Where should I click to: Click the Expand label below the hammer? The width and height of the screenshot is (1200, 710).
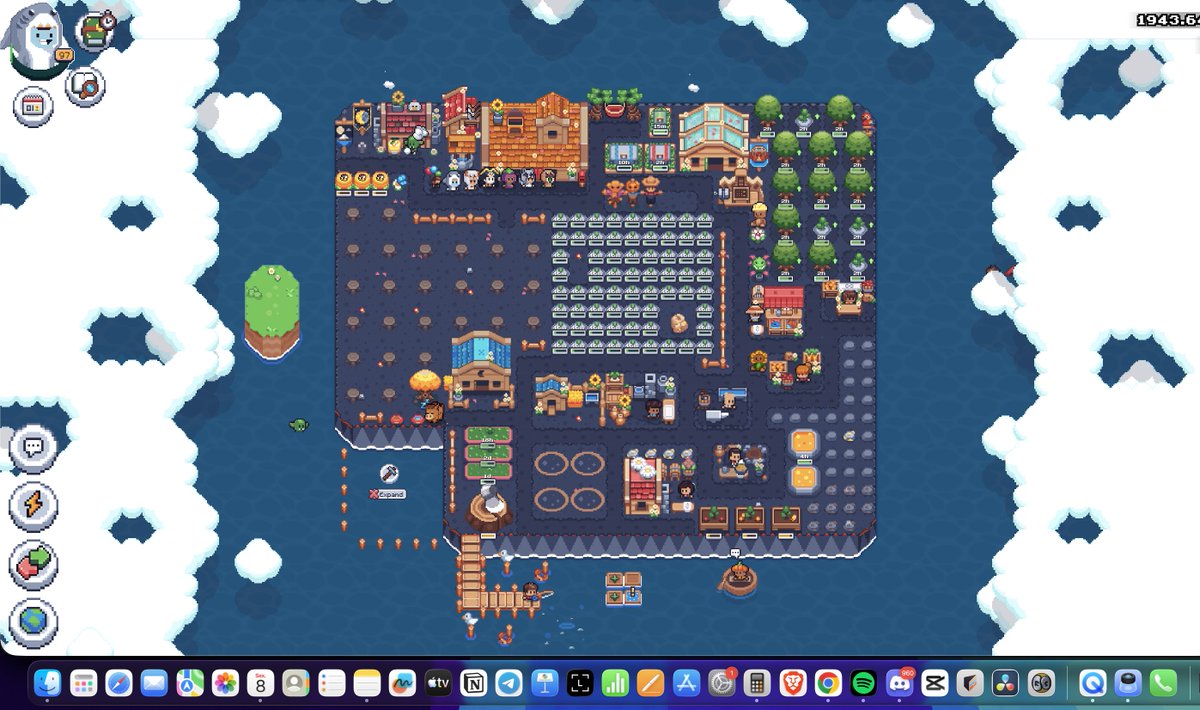click(x=388, y=494)
